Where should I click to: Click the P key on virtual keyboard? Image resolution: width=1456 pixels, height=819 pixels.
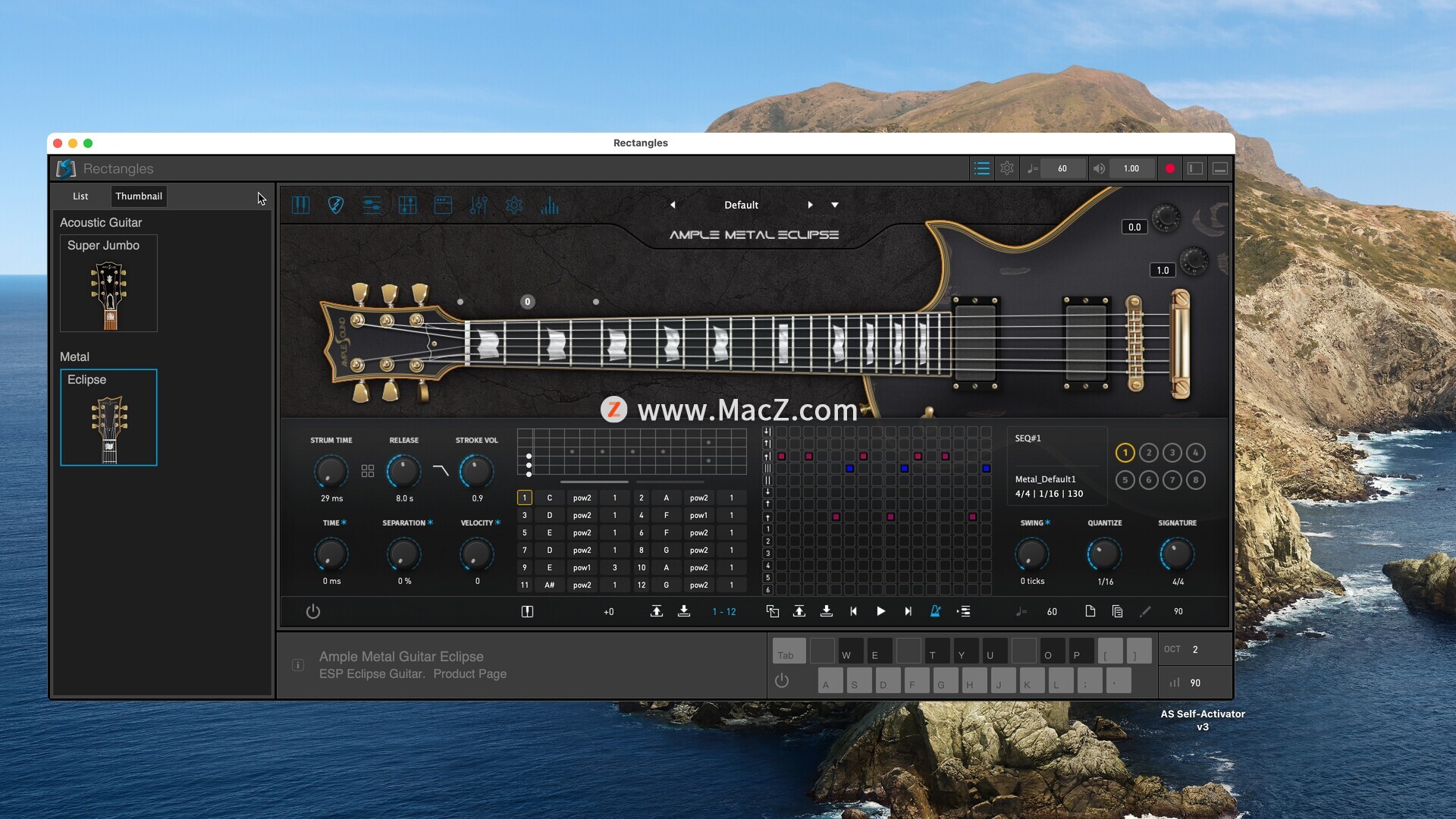pos(1081,651)
